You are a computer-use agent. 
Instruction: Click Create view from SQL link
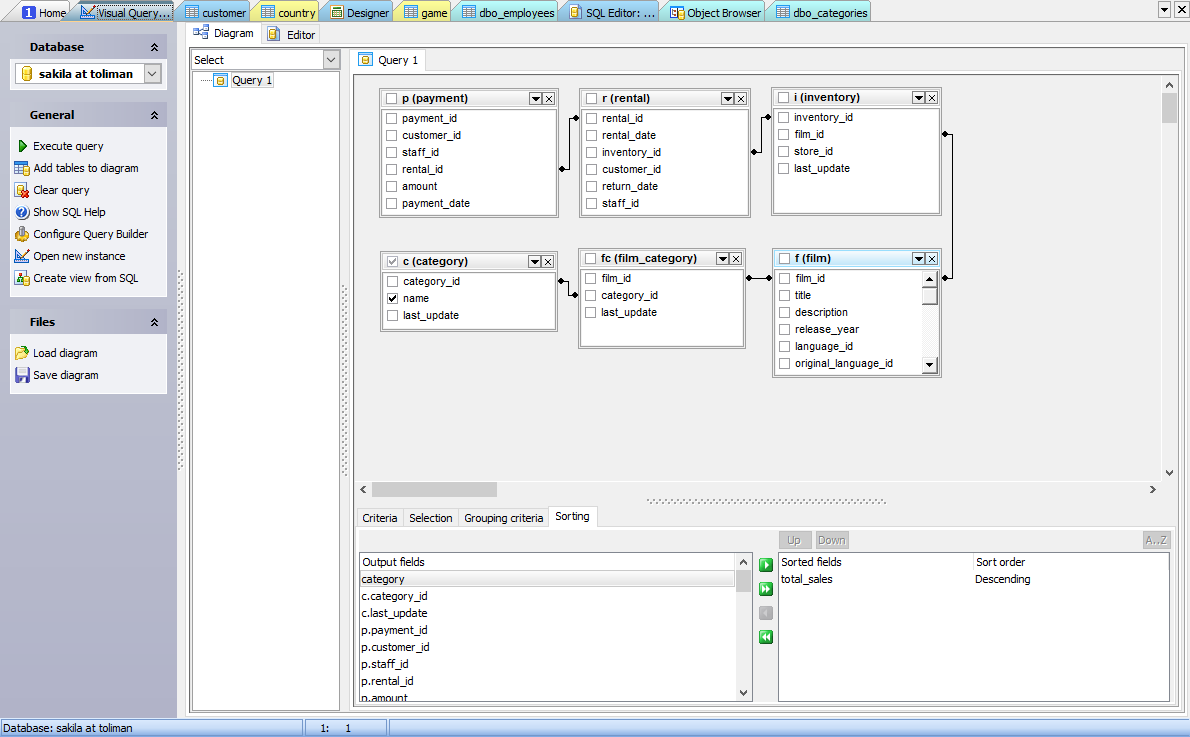coord(85,278)
